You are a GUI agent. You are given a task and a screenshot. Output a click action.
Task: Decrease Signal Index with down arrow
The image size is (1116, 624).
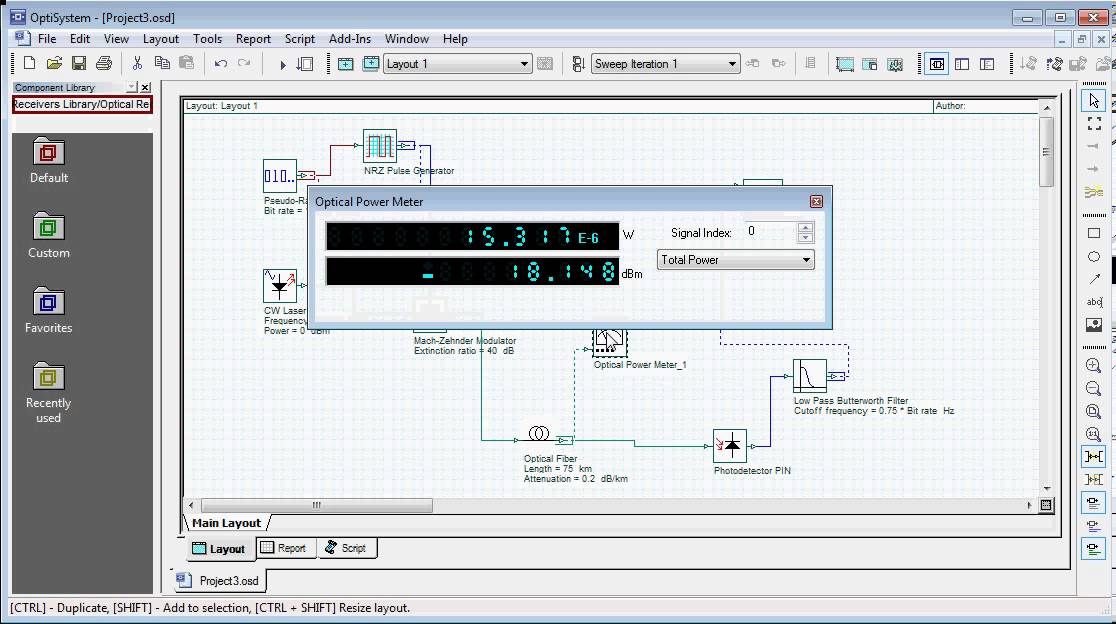coord(805,238)
